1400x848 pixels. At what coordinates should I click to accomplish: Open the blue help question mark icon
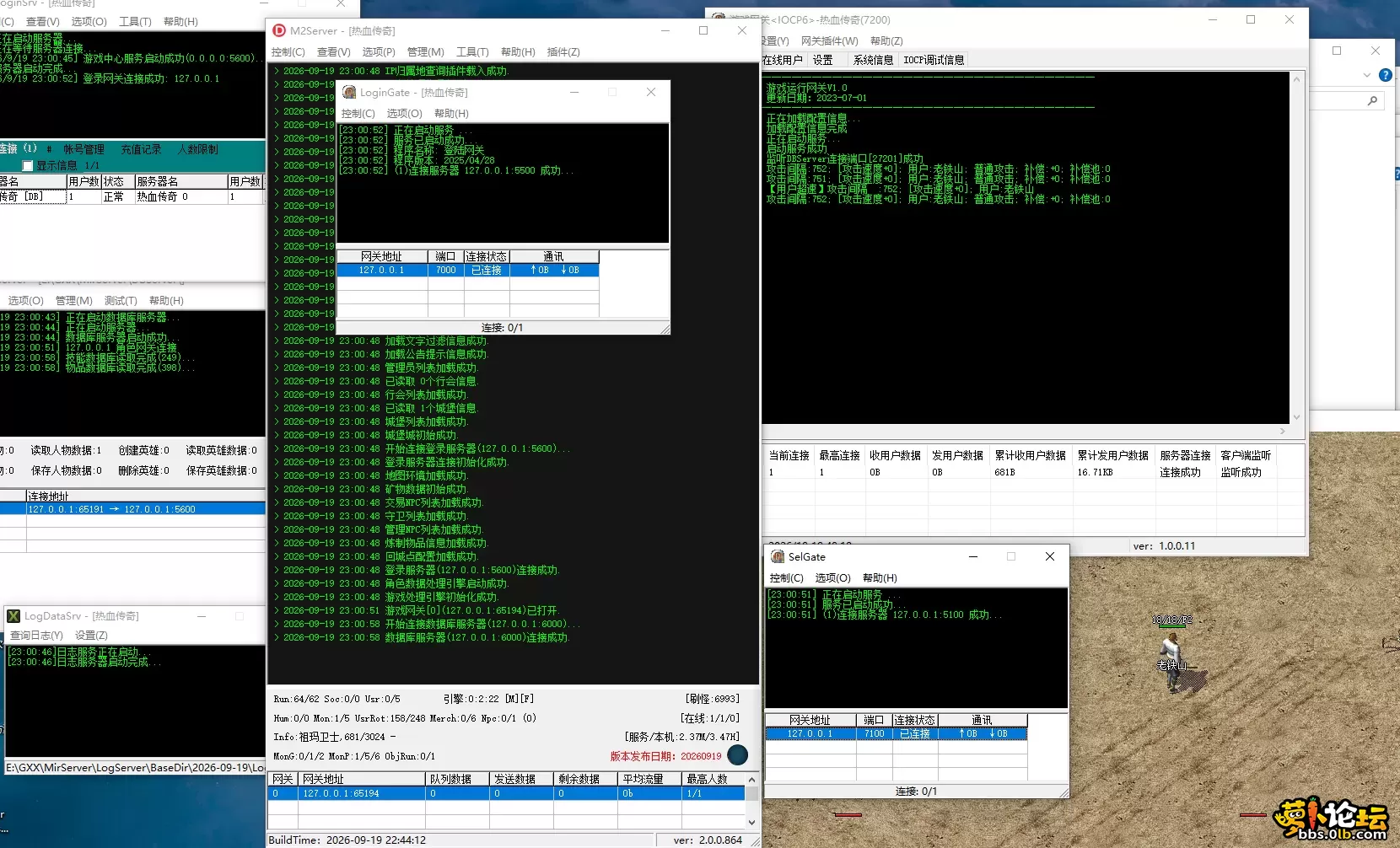coord(1385,75)
